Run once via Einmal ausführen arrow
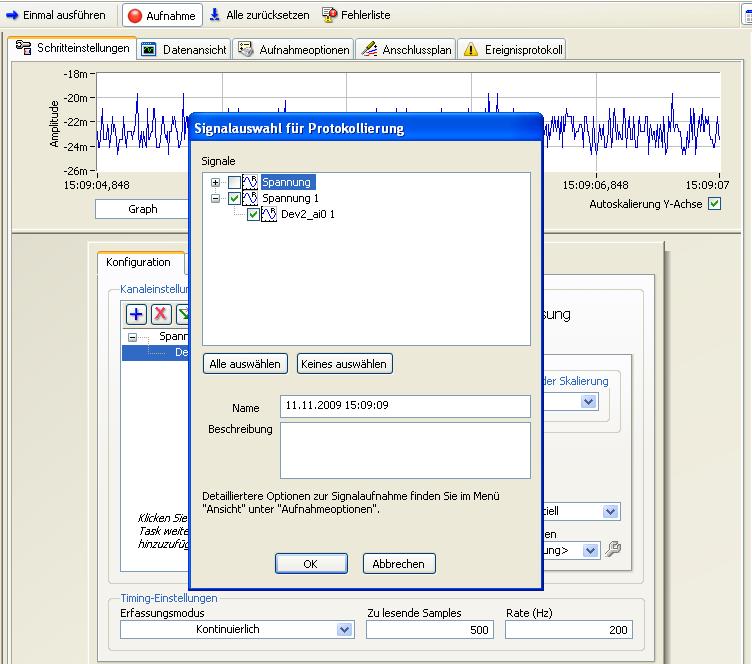The height and width of the screenshot is (664, 752). pos(57,16)
